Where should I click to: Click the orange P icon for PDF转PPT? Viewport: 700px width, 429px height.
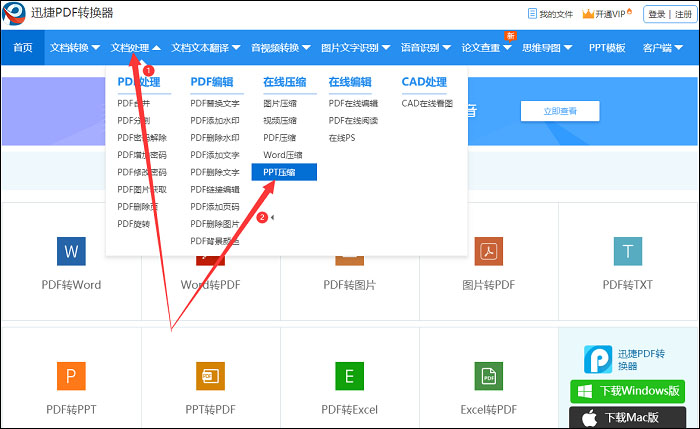[71, 376]
